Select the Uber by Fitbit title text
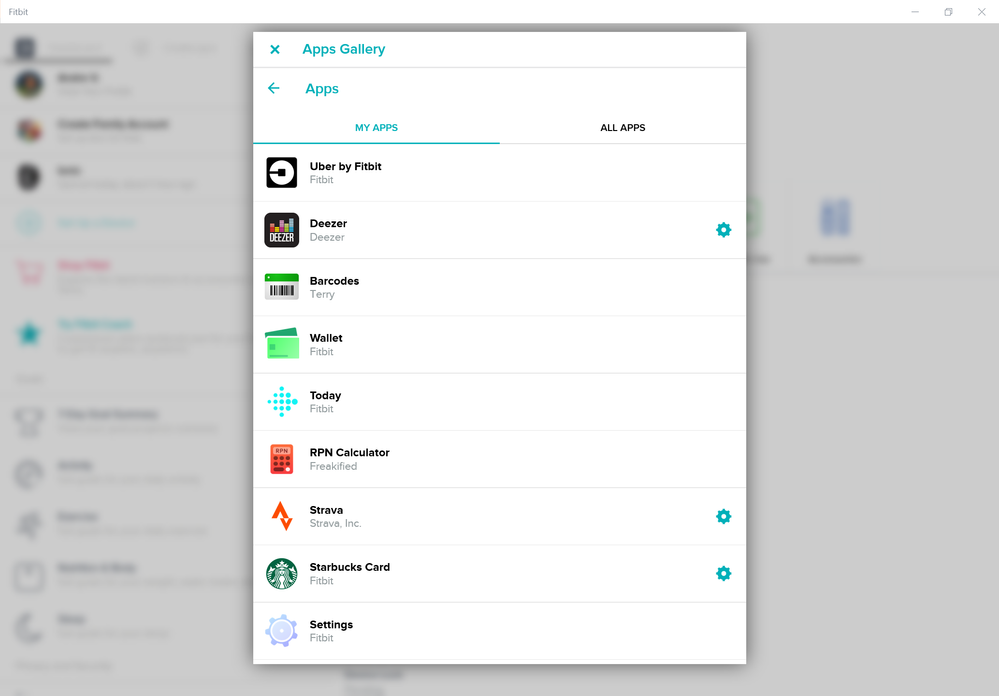Viewport: 999px width, 696px height. pos(345,166)
